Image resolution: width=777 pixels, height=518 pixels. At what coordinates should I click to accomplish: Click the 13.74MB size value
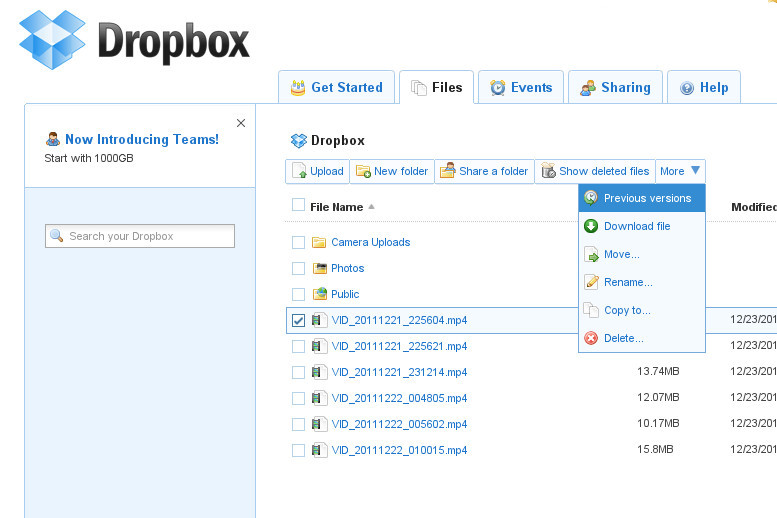click(x=658, y=371)
